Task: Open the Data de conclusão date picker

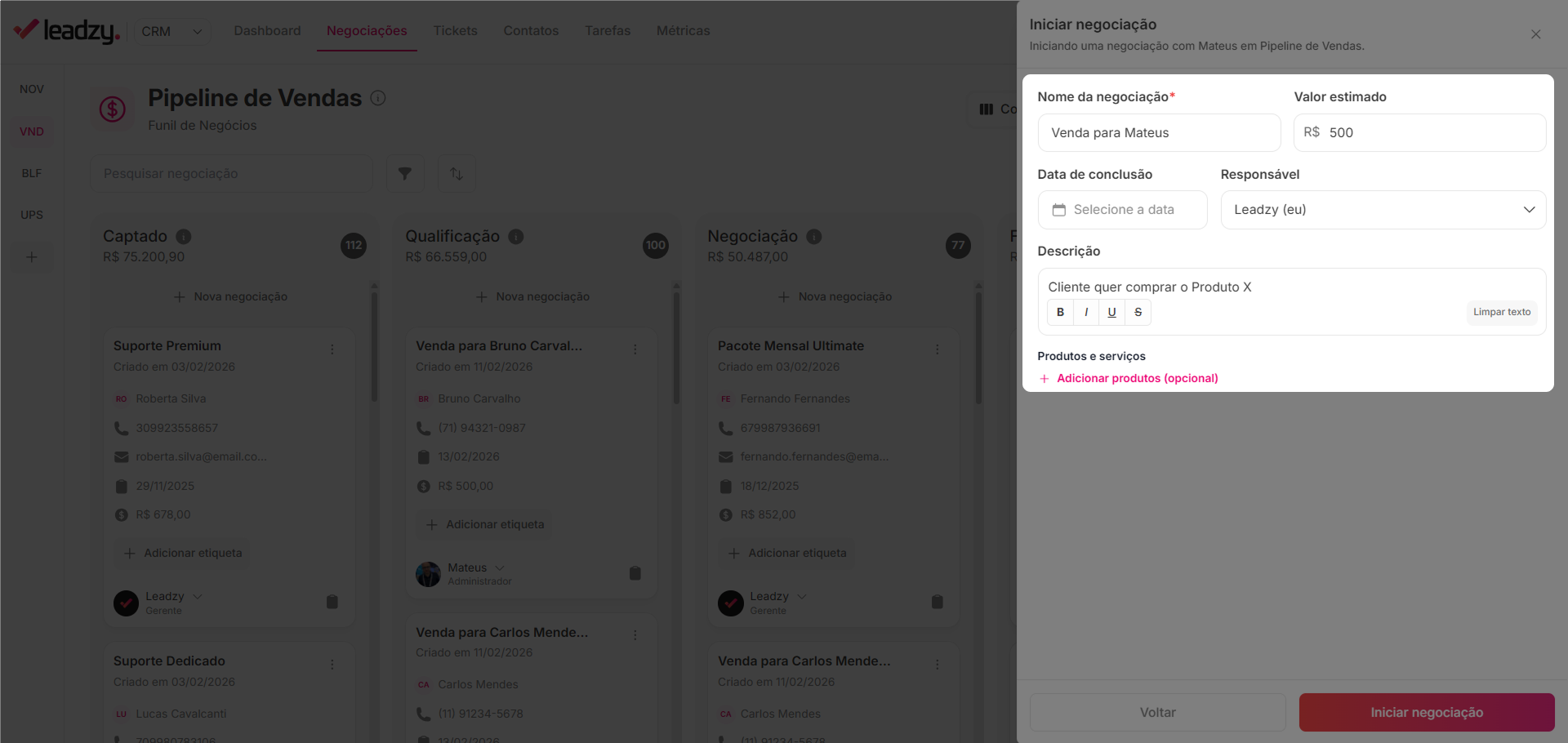Action: (1122, 210)
